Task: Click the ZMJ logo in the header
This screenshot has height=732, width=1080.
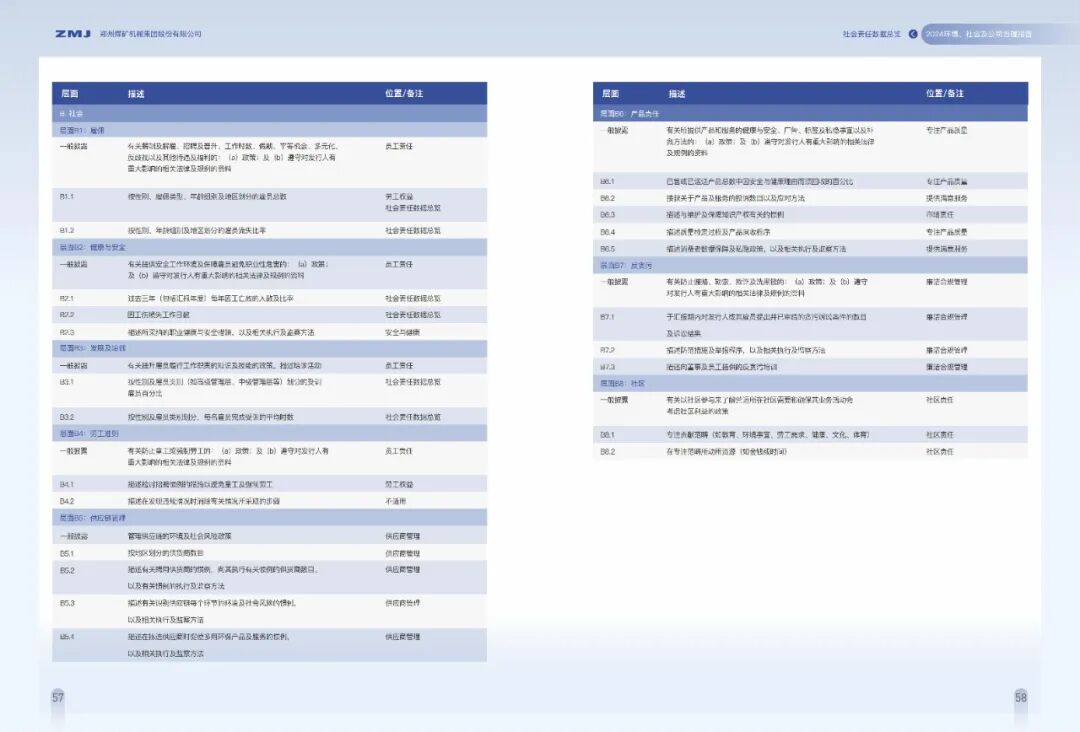Action: [x=73, y=34]
